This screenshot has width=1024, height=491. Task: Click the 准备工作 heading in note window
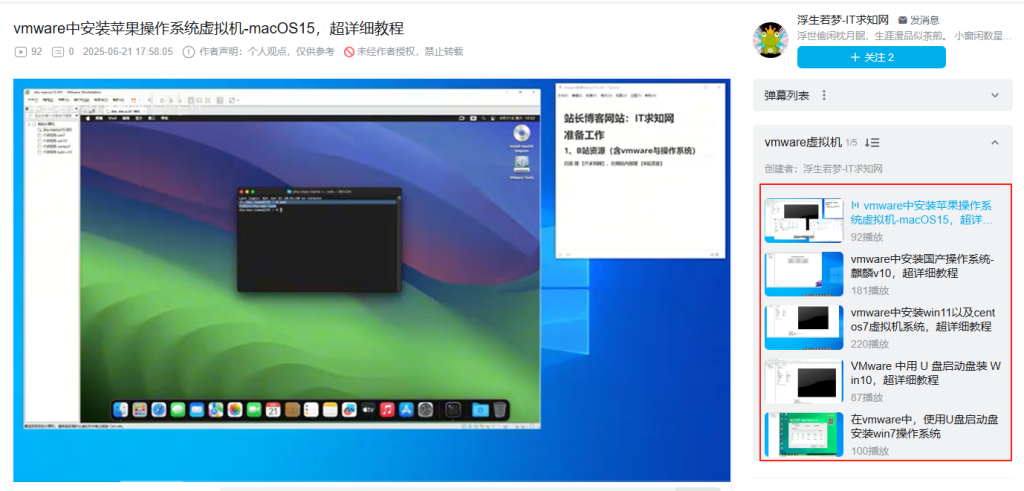584,135
